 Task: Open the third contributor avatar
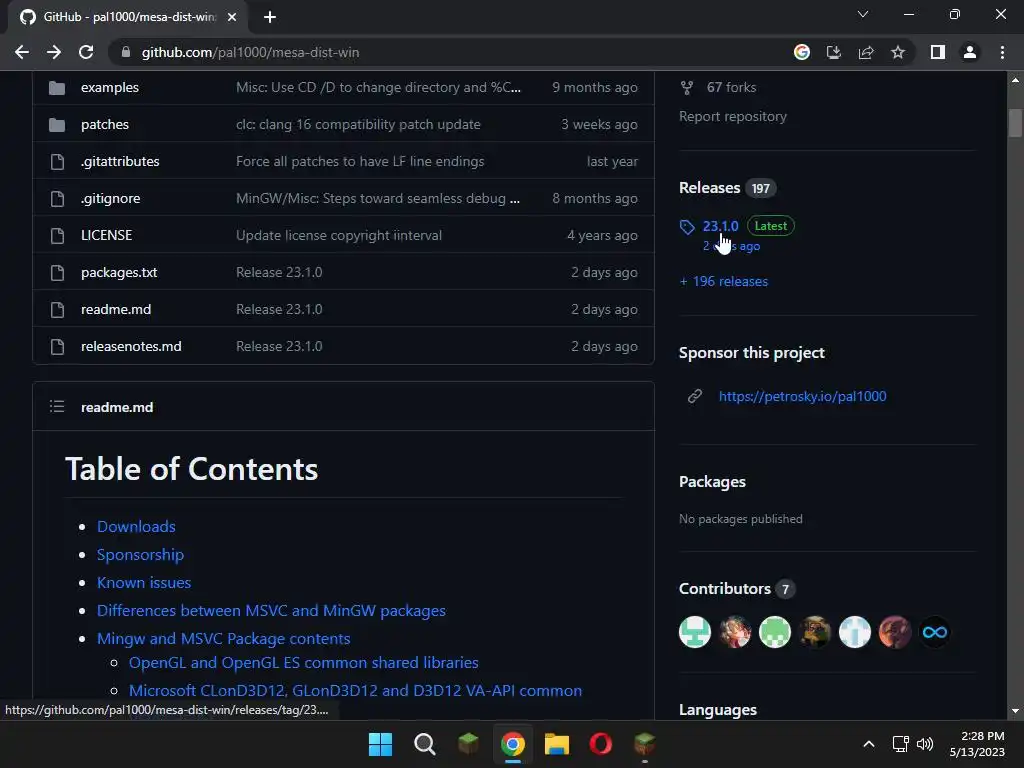click(x=775, y=632)
